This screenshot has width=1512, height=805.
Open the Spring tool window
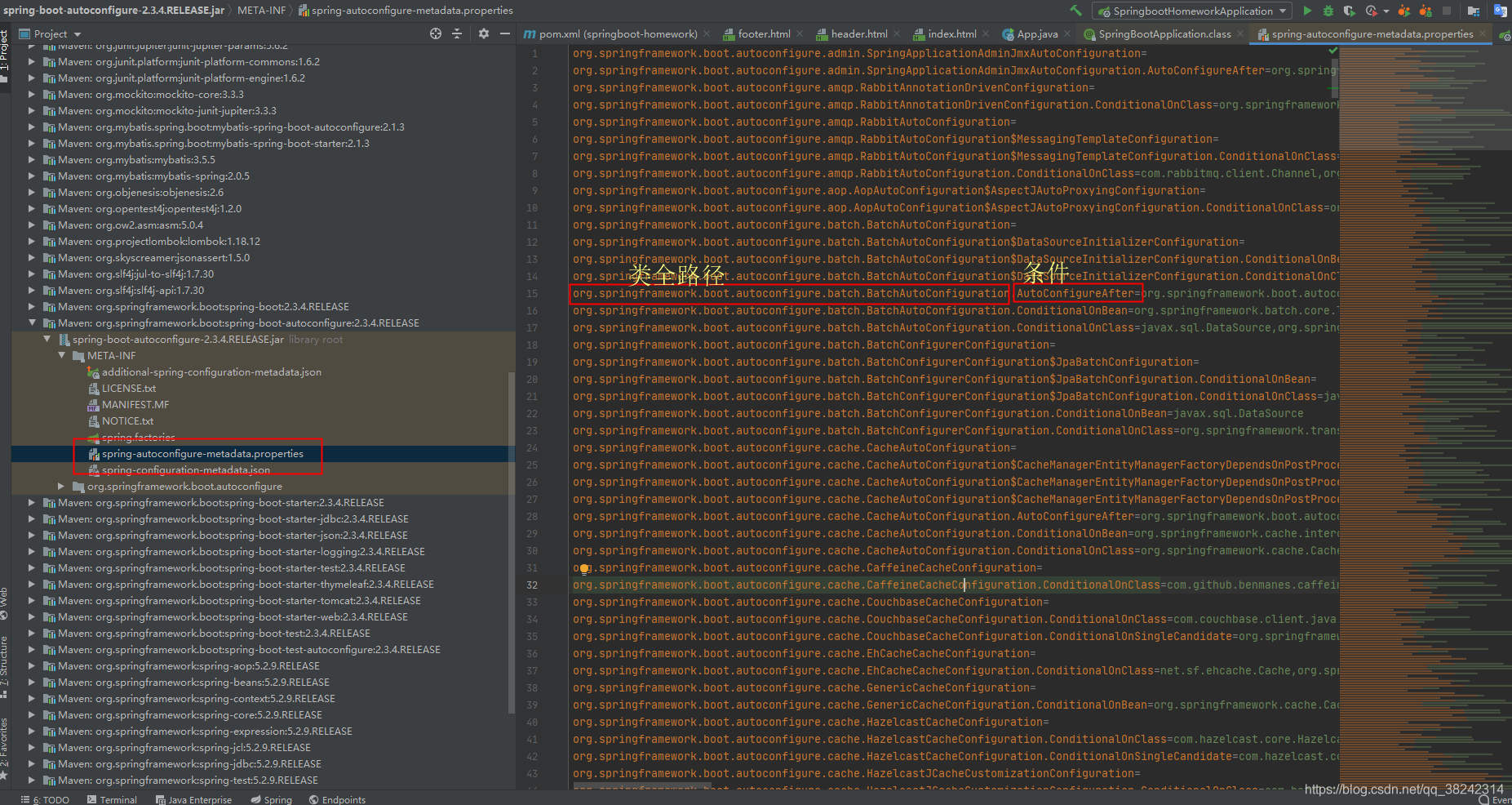pos(271,799)
